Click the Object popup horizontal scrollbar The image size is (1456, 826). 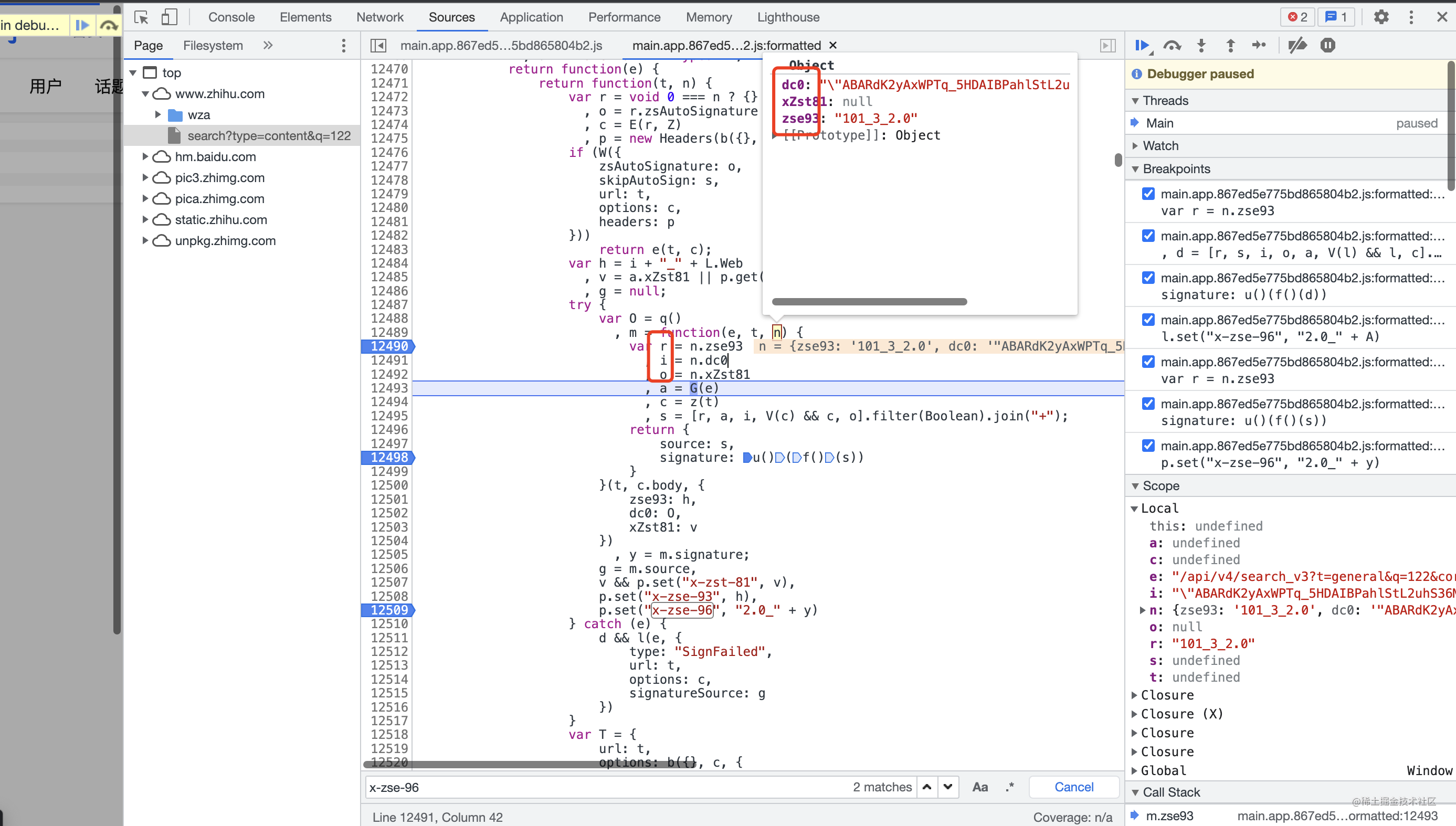pyautogui.click(x=869, y=301)
